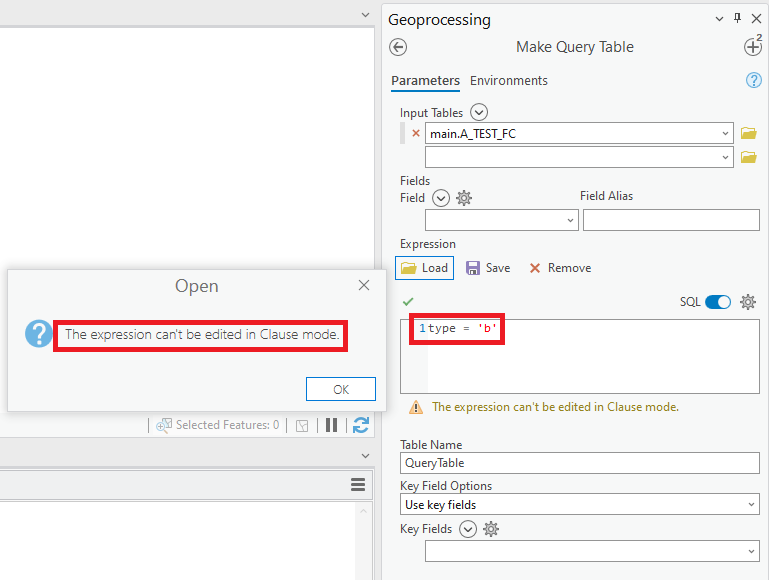
Task: Click the add tool plus icon
Action: coord(752,47)
